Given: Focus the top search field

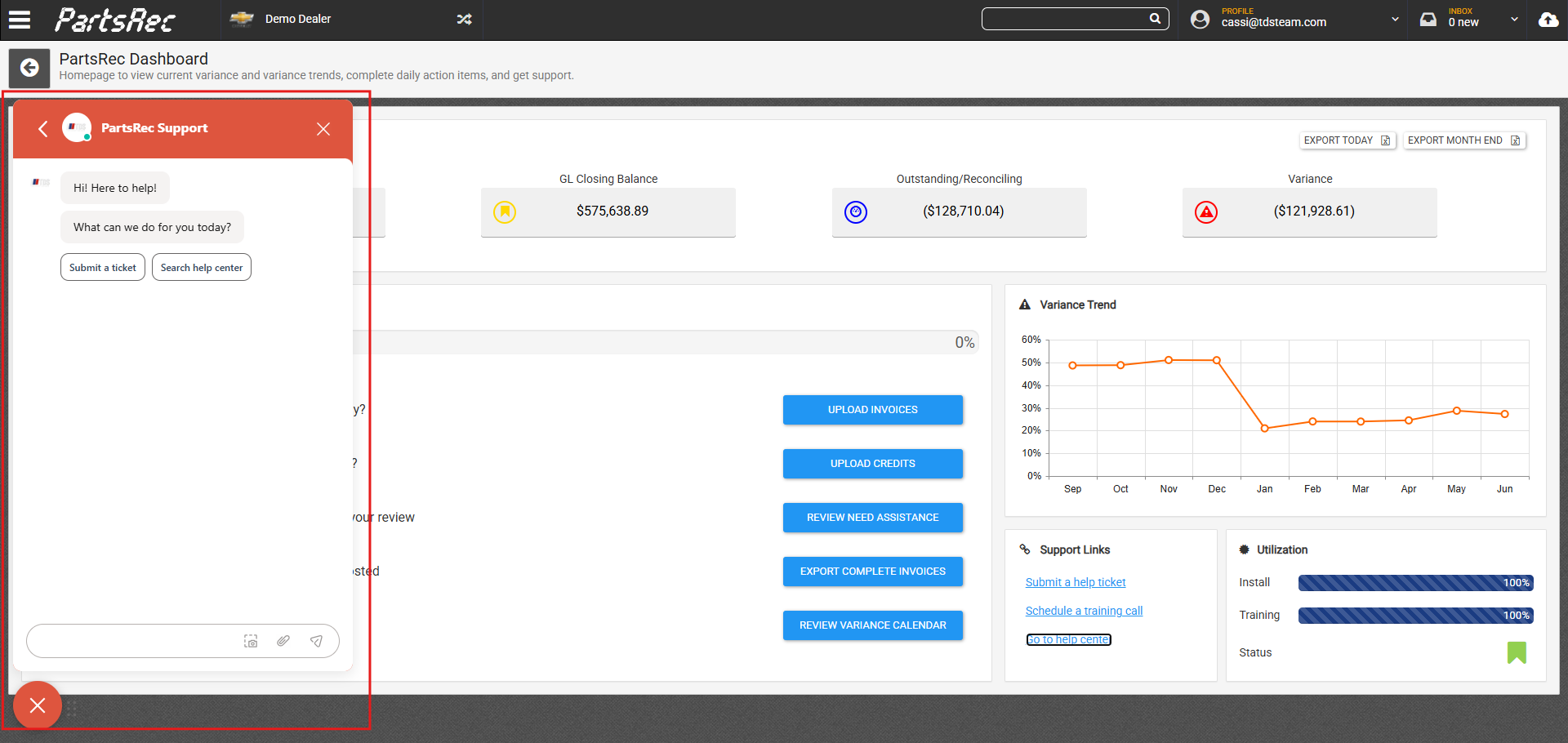Looking at the screenshot, I should pos(1075,19).
